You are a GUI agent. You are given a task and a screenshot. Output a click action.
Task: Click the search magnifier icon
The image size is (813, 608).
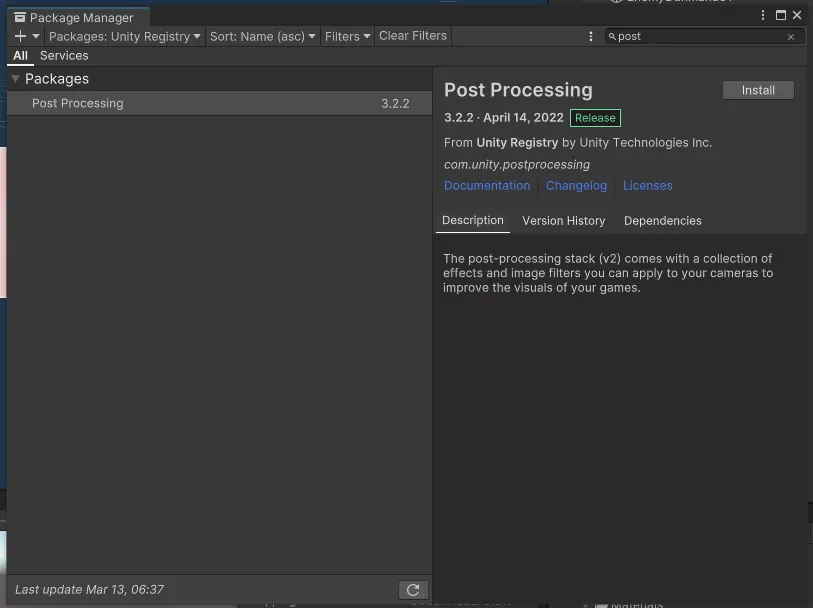click(612, 36)
